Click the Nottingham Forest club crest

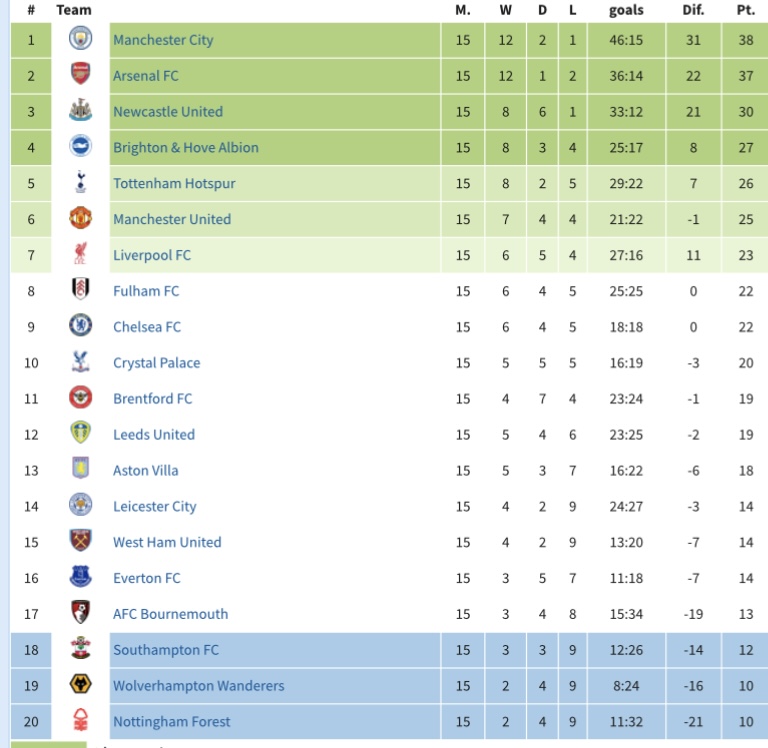(80, 721)
